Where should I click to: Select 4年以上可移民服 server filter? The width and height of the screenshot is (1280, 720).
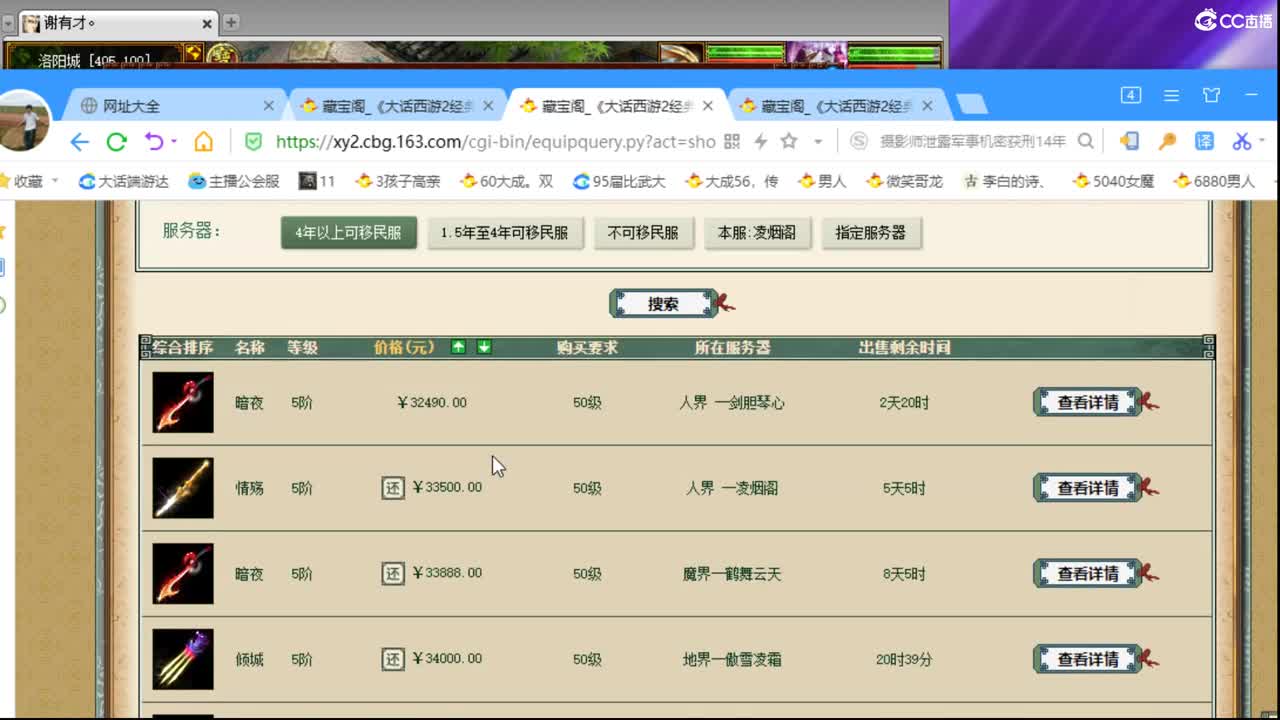(348, 233)
